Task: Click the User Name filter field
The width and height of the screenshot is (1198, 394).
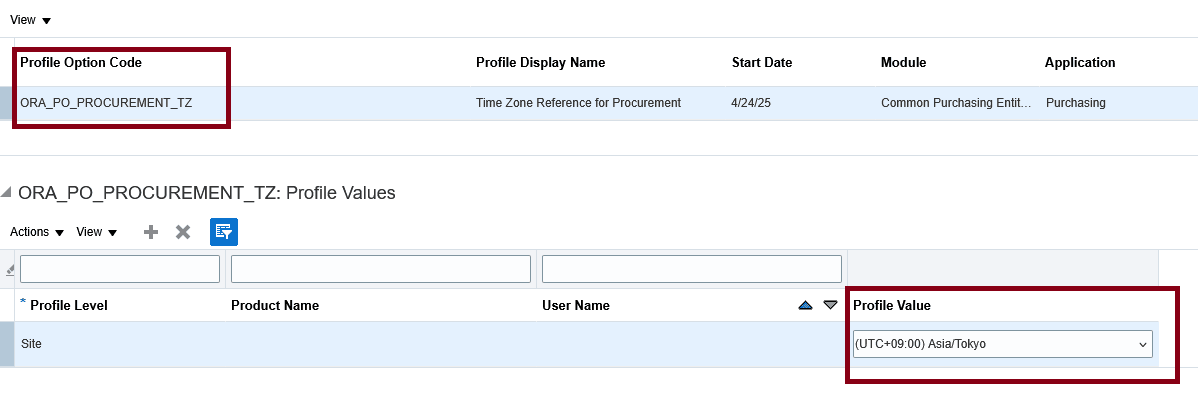Action: [691, 269]
